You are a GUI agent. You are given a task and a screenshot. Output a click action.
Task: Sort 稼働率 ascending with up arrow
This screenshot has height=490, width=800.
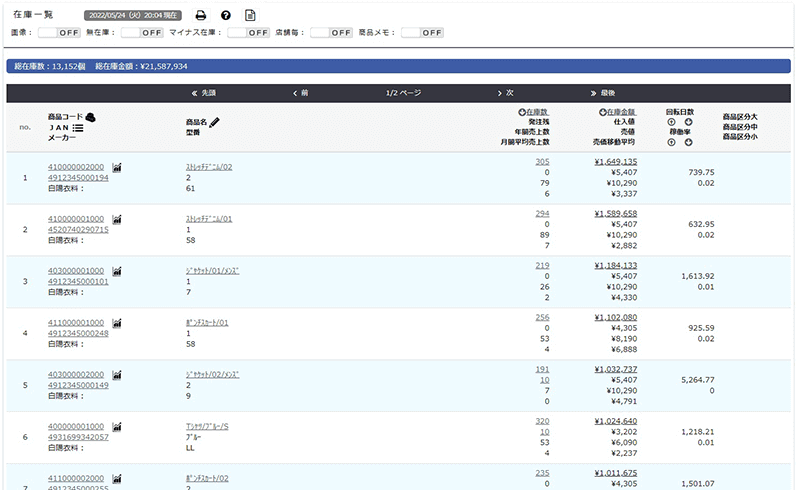point(671,142)
